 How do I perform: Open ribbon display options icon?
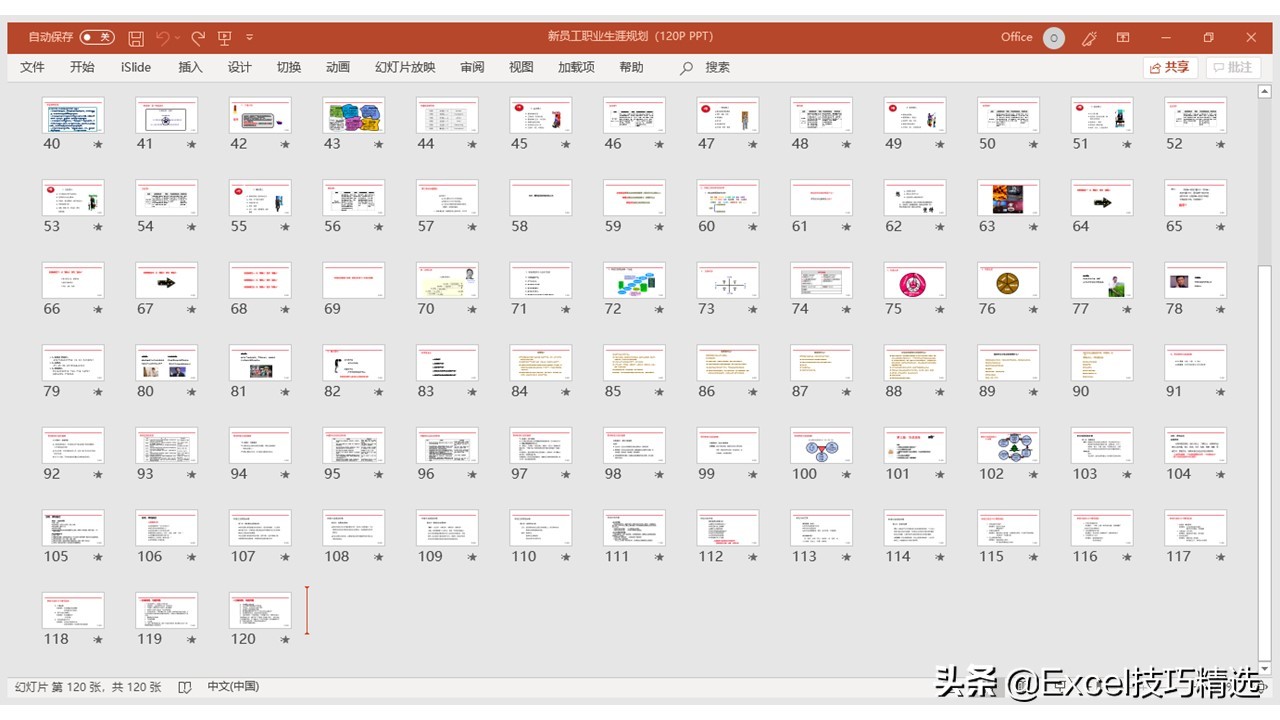click(x=1123, y=36)
